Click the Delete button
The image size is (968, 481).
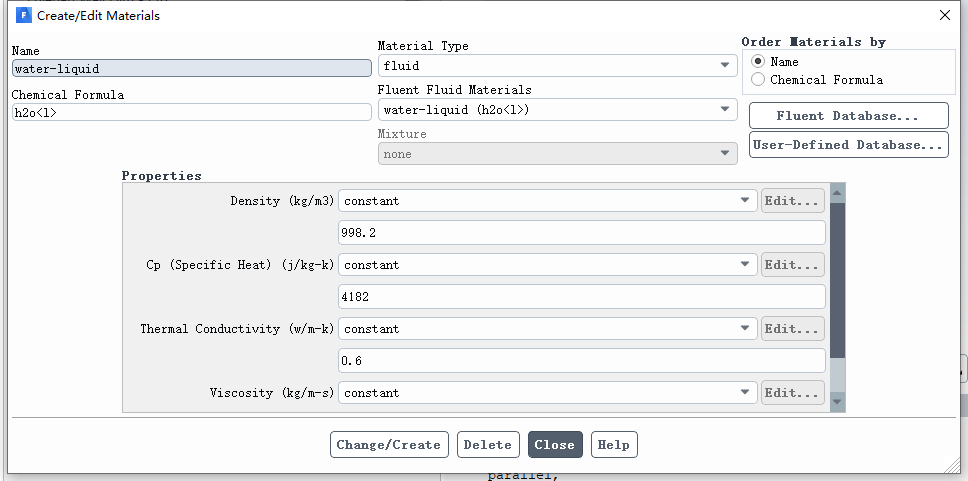click(x=488, y=445)
